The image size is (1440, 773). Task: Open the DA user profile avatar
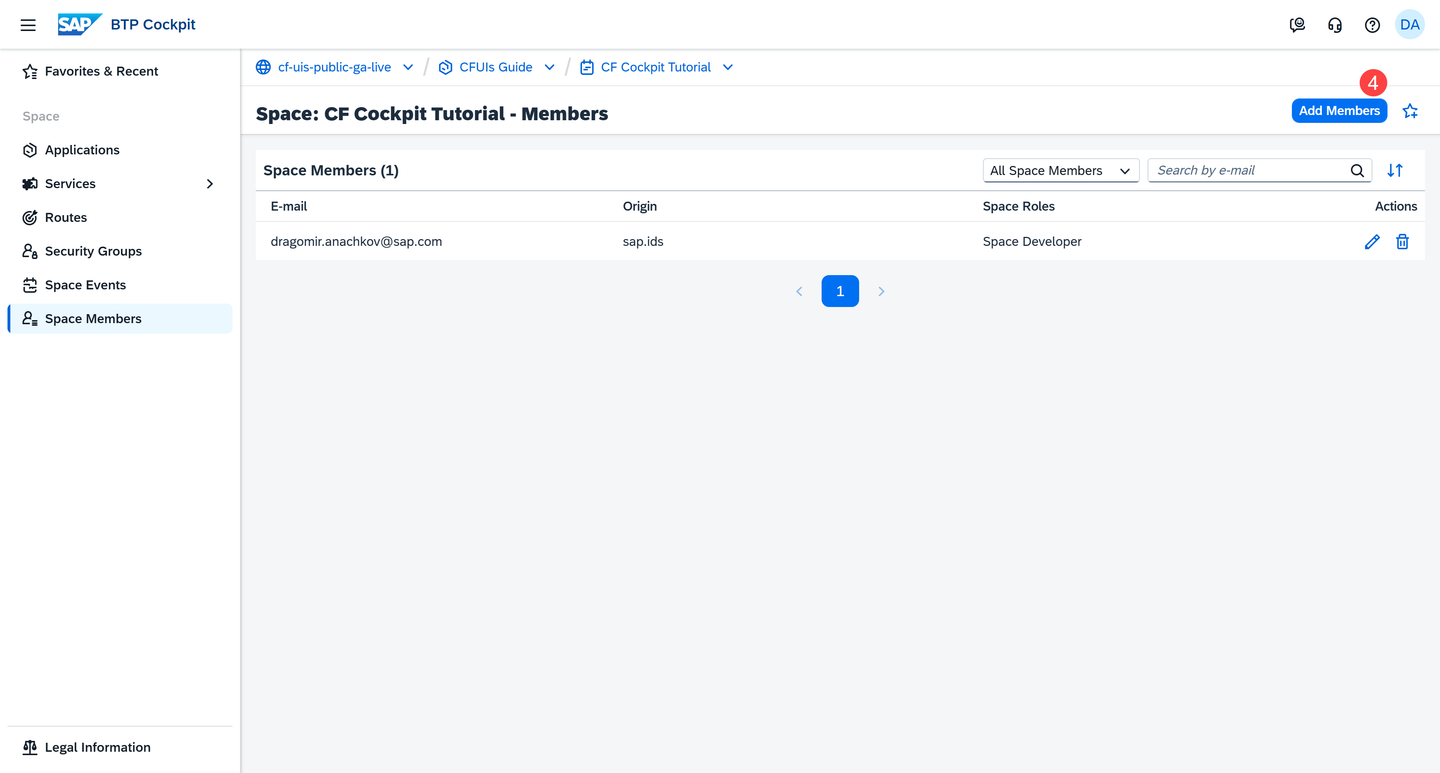tap(1410, 25)
